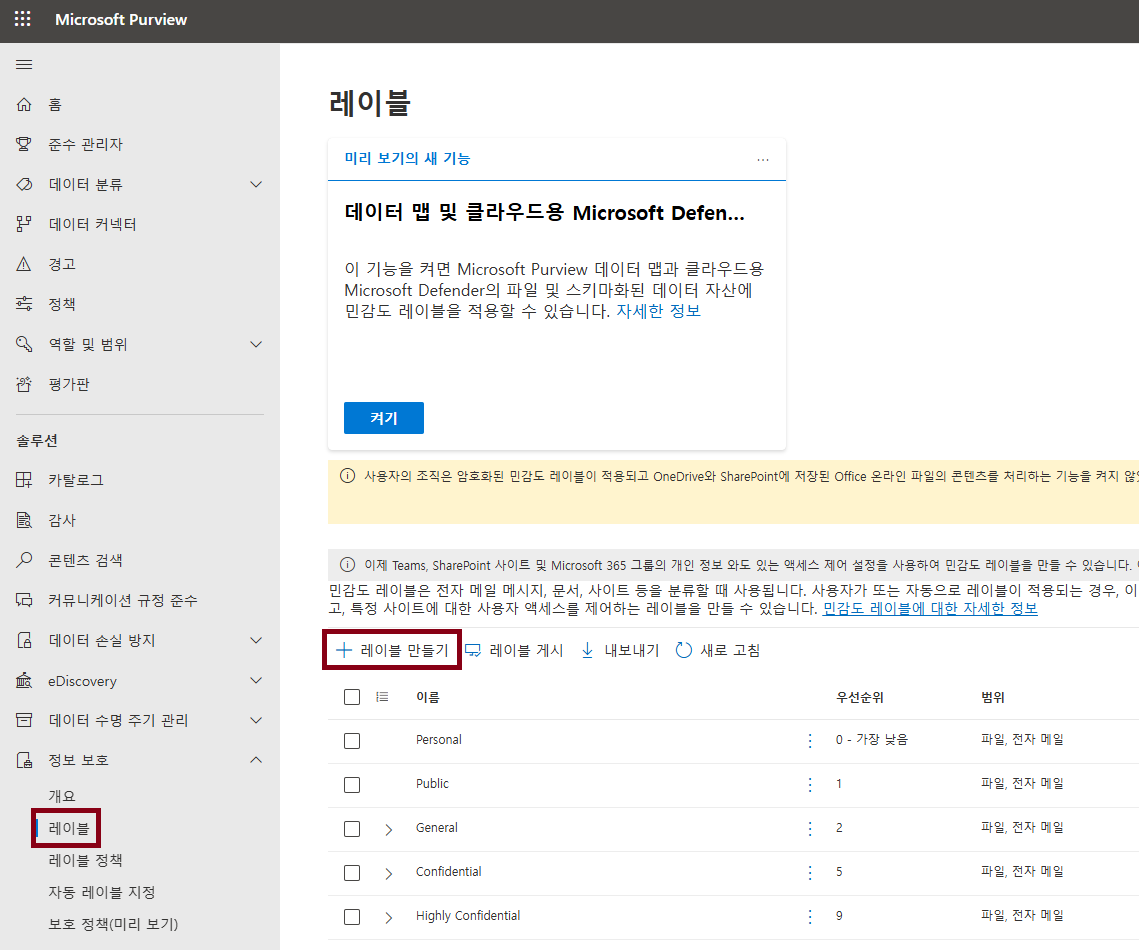Open 개요 under 정보 보호

coord(62,796)
